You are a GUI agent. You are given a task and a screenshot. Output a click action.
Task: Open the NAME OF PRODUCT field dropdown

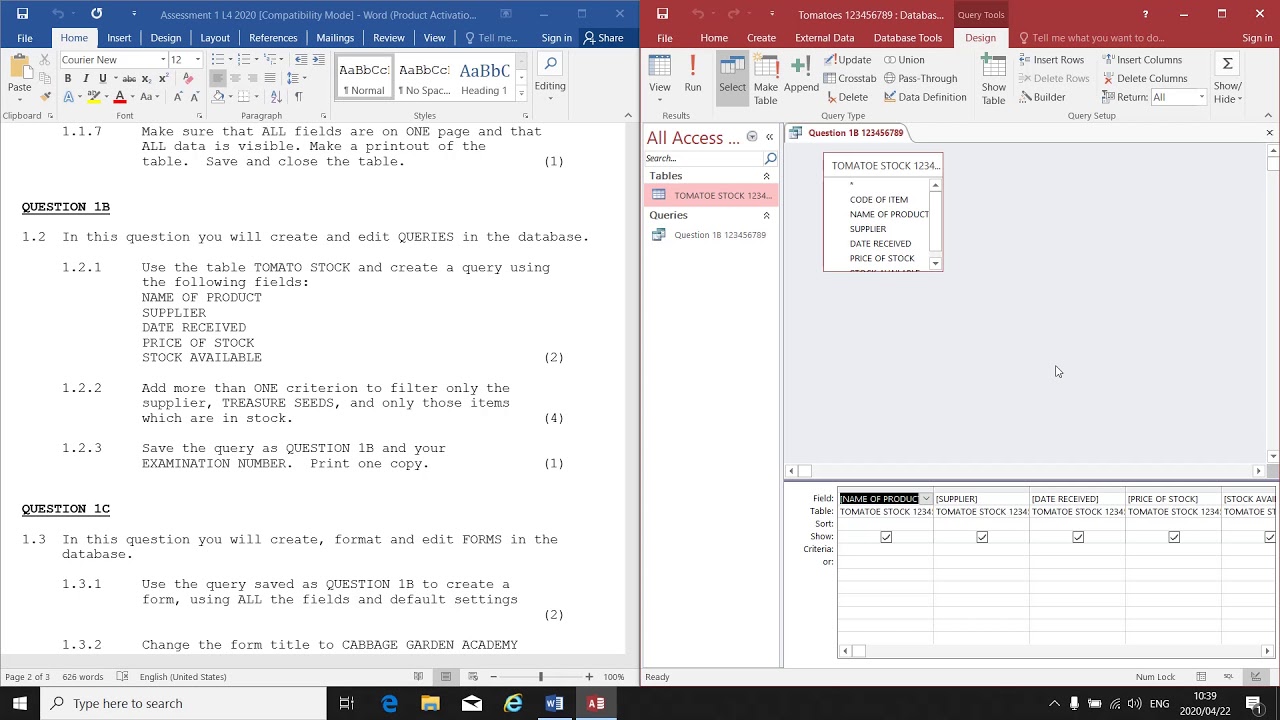(x=926, y=499)
